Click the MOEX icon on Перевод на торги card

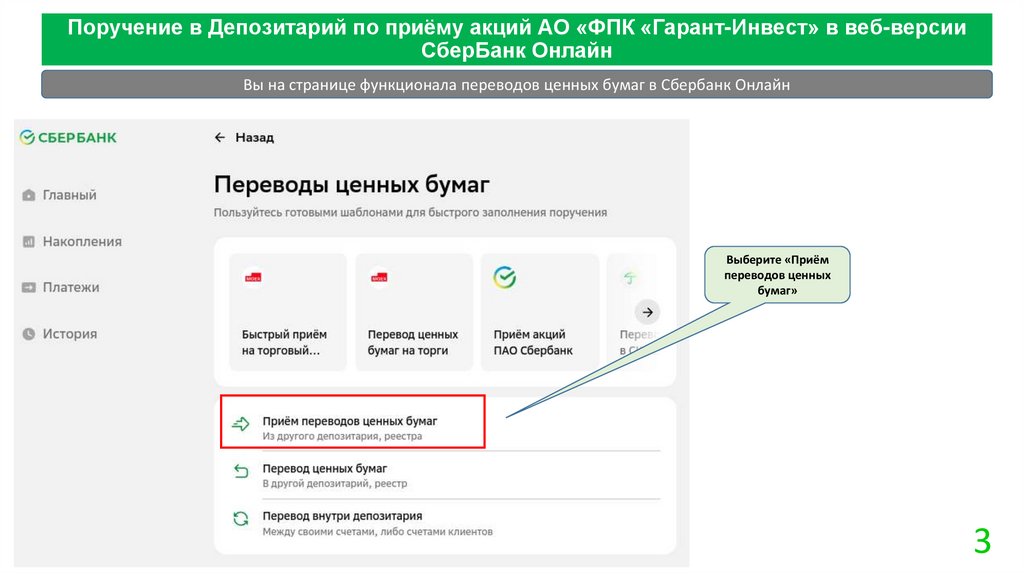point(379,278)
